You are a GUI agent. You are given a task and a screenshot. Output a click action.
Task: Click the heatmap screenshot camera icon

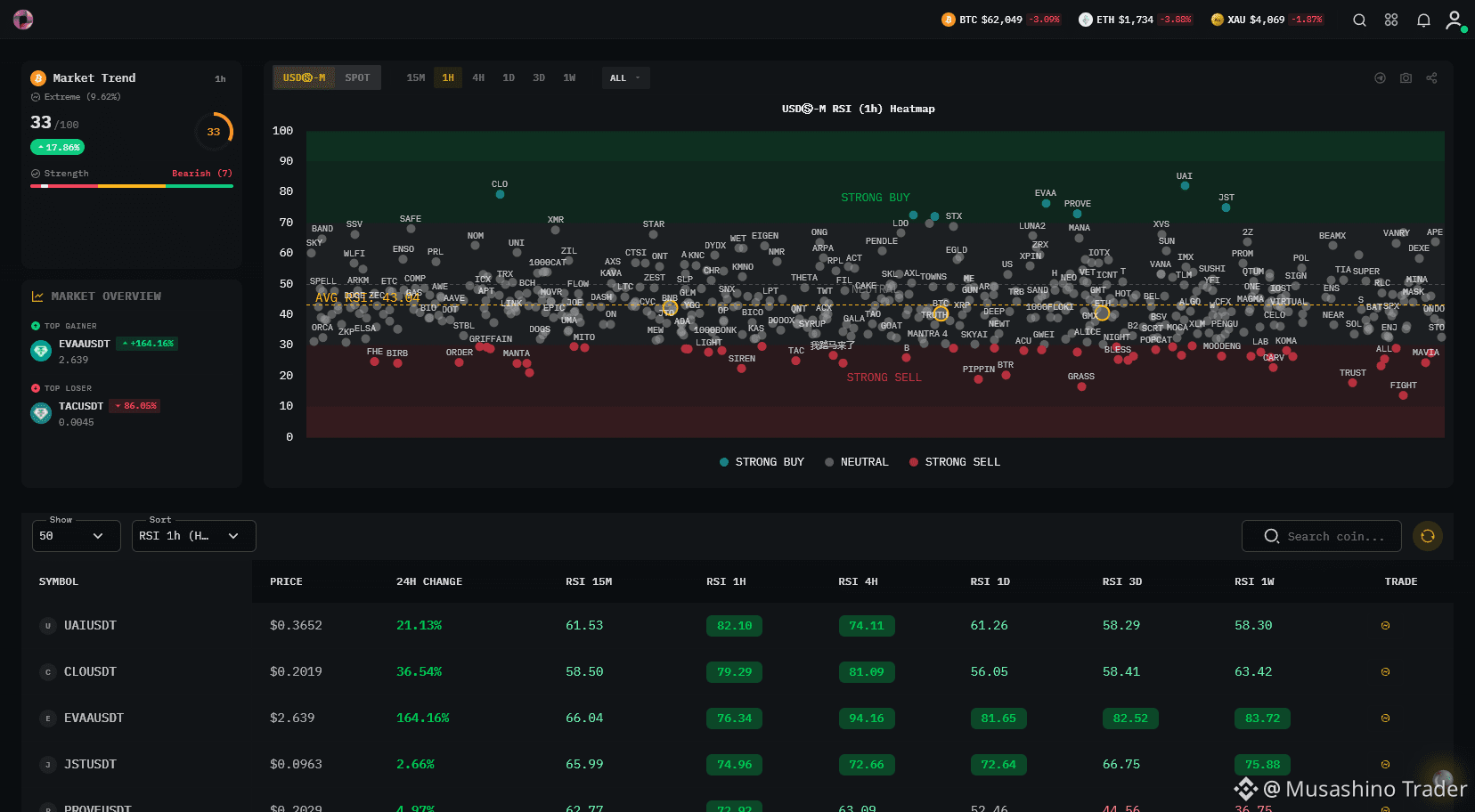(1406, 78)
